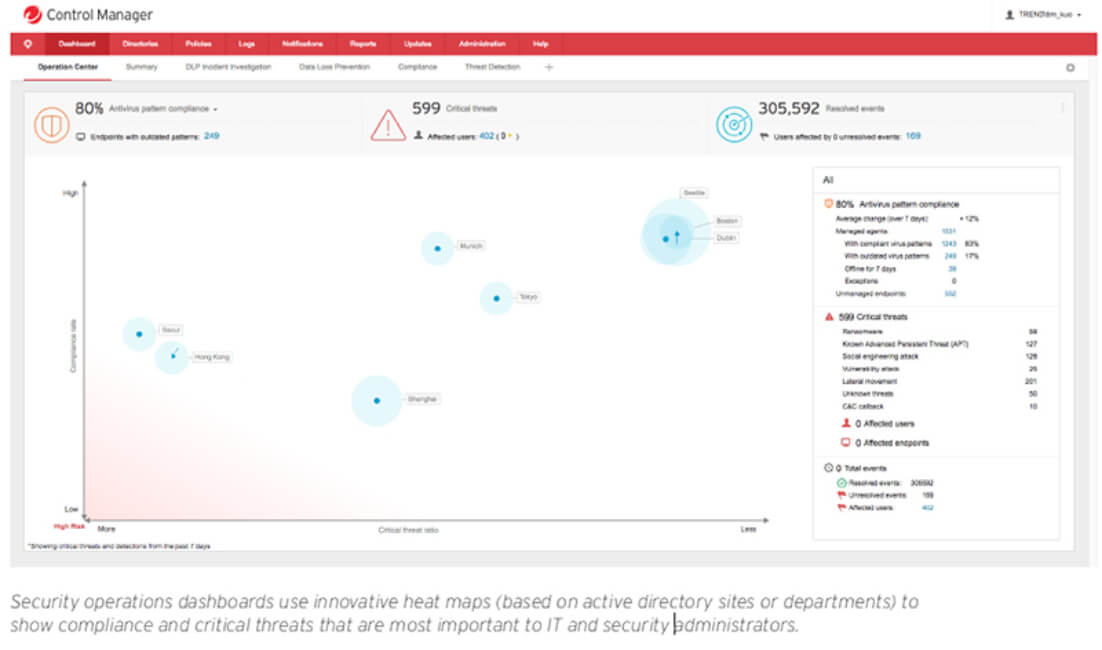The image size is (1102, 650).
Task: Open the 402 Affected users link in the events section
Action: point(928,508)
